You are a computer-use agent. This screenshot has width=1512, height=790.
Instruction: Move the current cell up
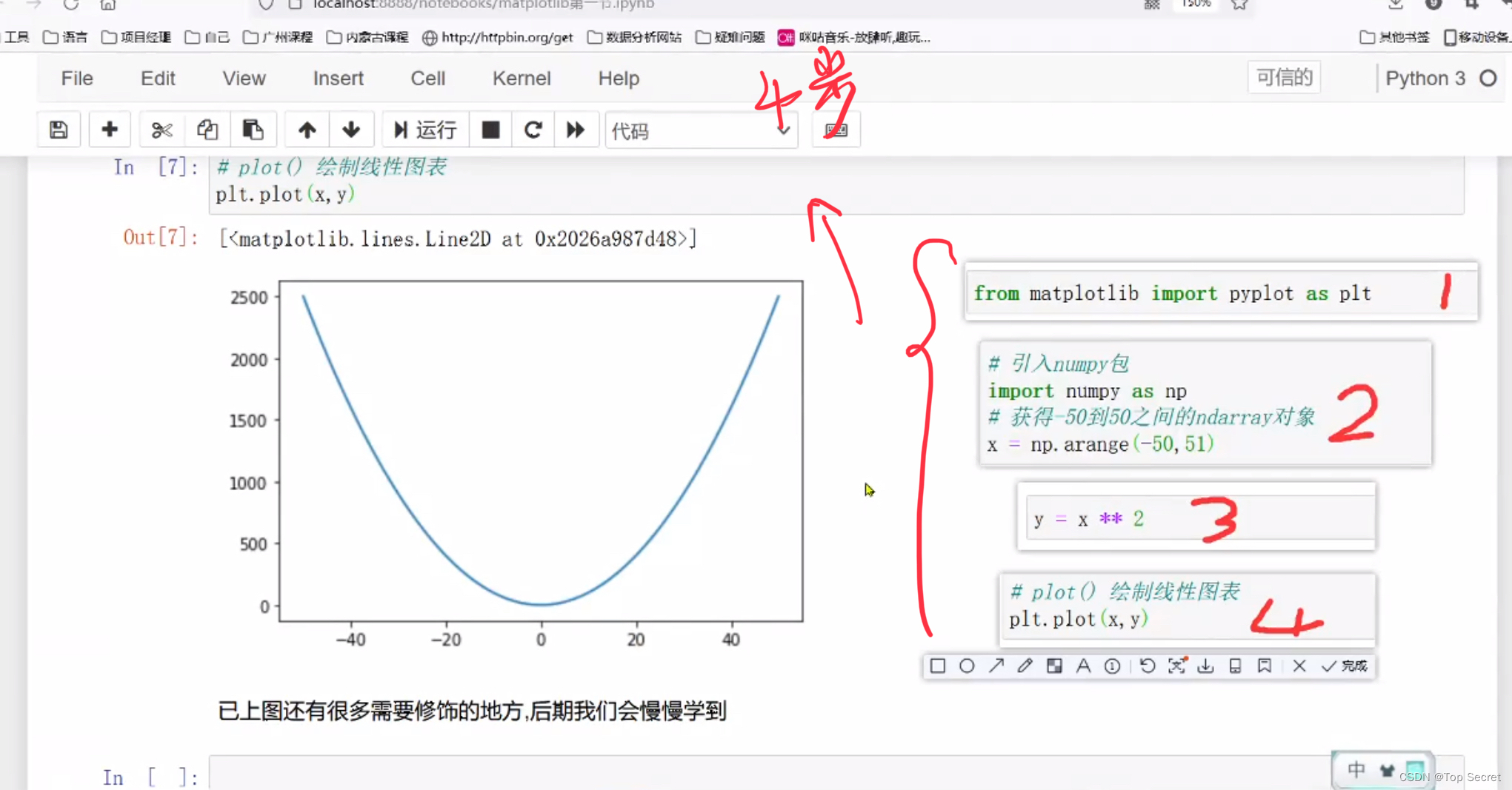(x=306, y=129)
